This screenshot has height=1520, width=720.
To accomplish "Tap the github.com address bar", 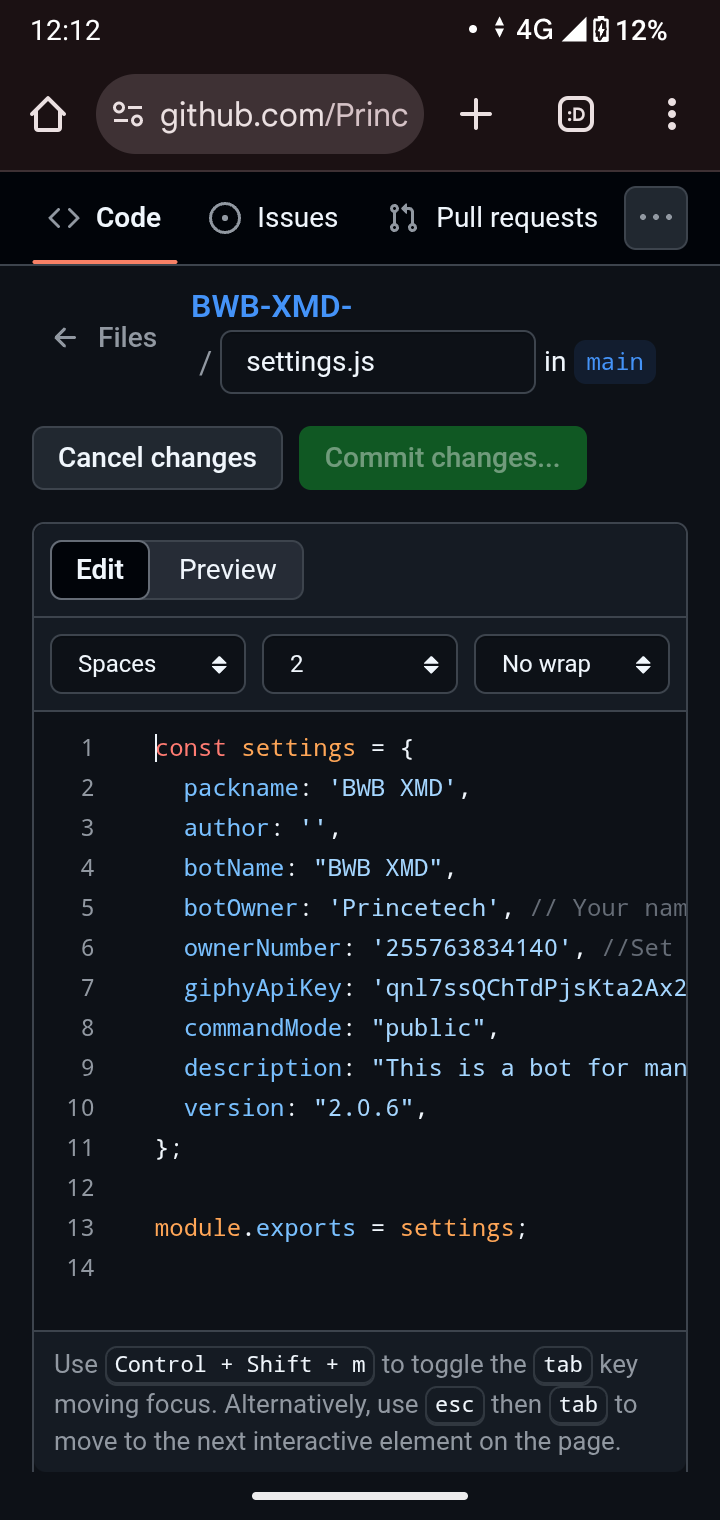I will tap(260, 115).
